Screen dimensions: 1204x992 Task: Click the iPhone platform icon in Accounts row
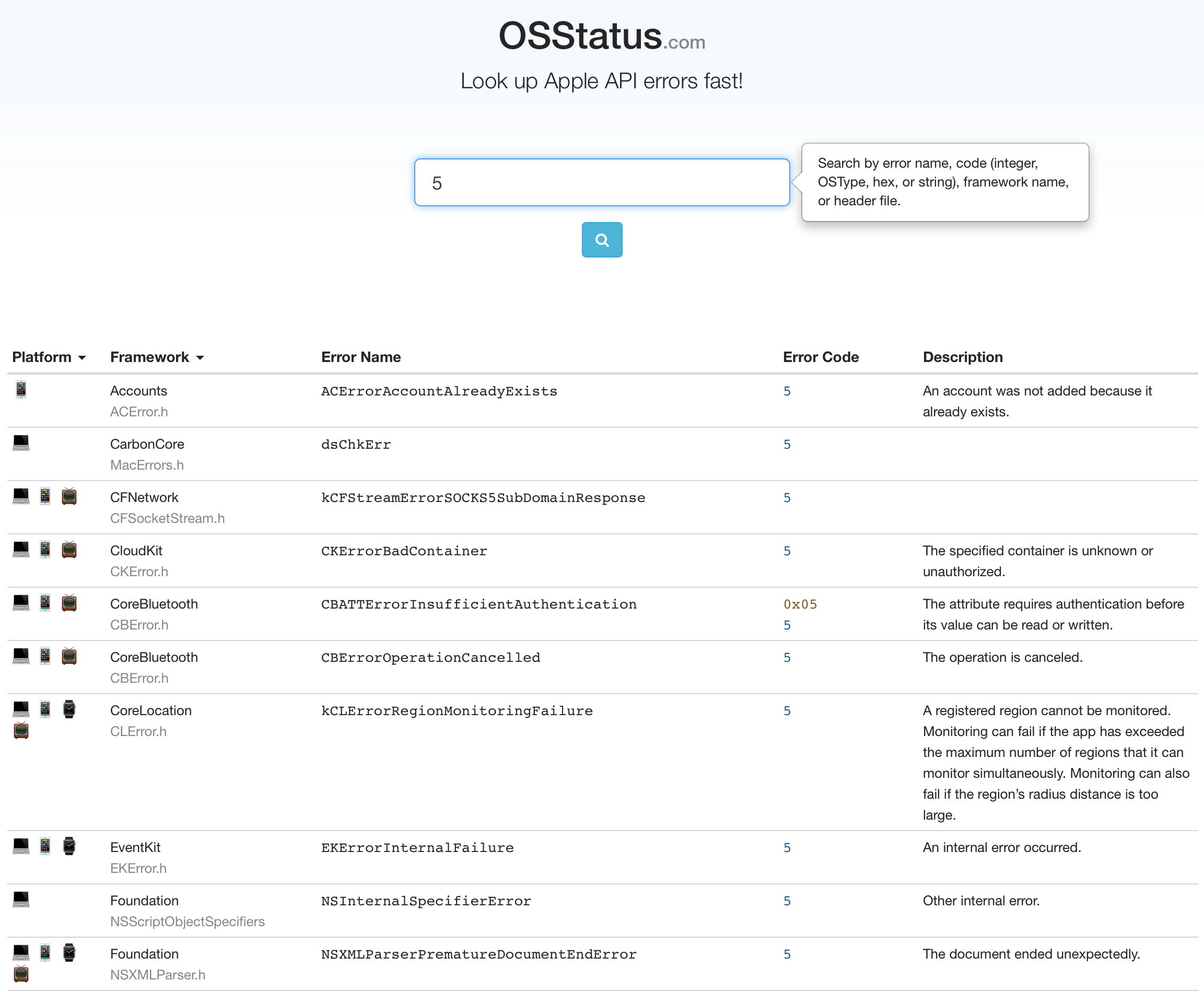(x=21, y=390)
